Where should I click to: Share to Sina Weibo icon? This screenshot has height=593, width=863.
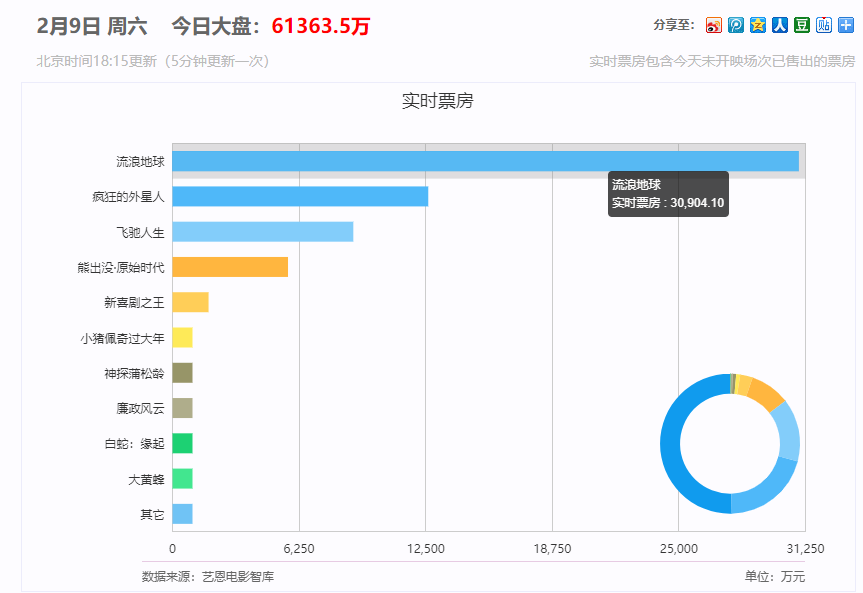[x=713, y=25]
